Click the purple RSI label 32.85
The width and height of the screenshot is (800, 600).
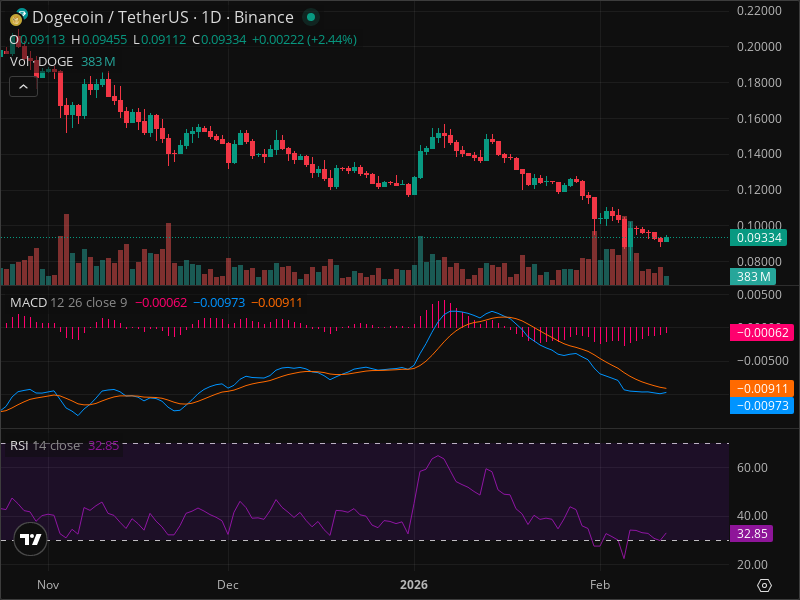click(752, 534)
